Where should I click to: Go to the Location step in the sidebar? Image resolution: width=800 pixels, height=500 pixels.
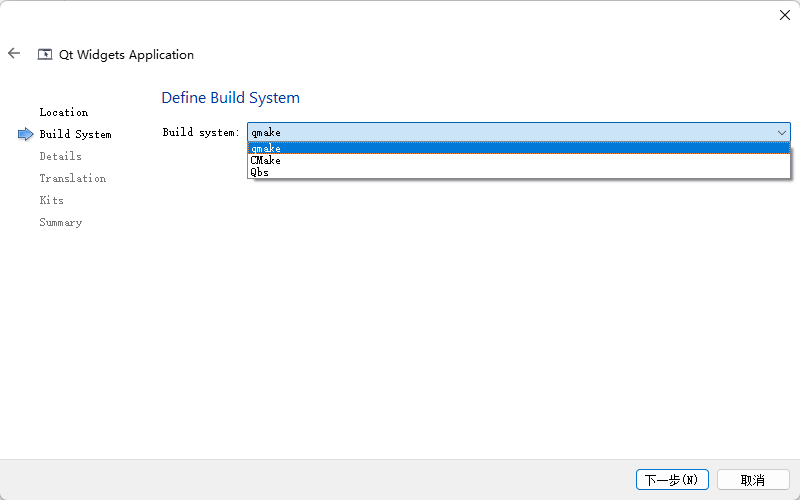63,112
